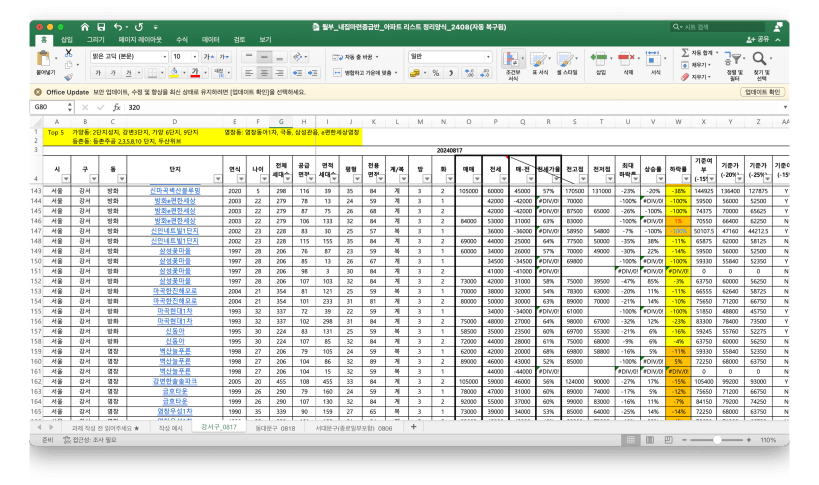Click the Decrease Indent icon

pyautogui.click(x=297, y=73)
